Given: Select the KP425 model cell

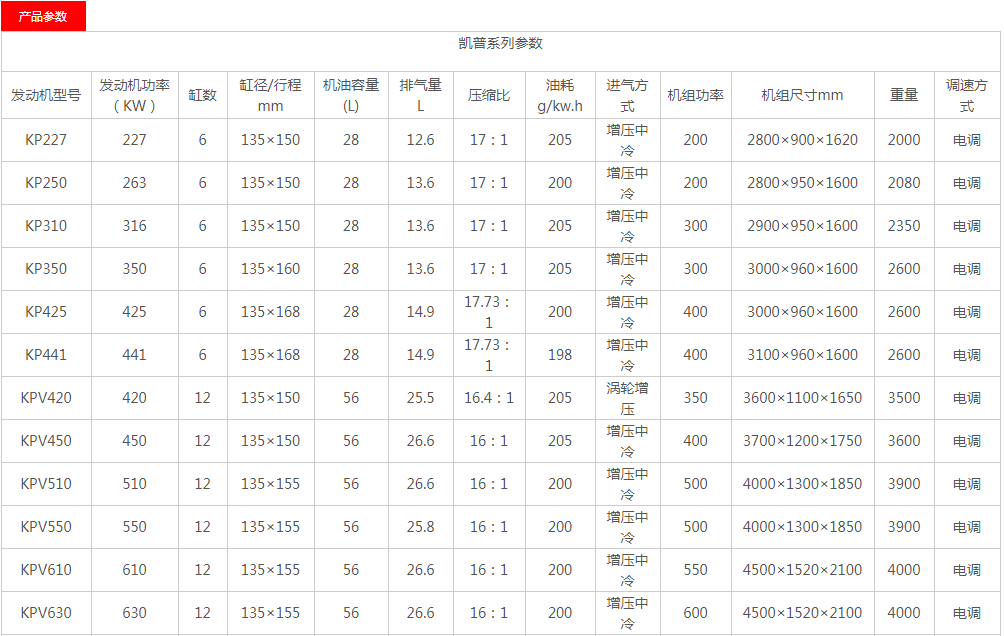Looking at the screenshot, I should [46, 311].
